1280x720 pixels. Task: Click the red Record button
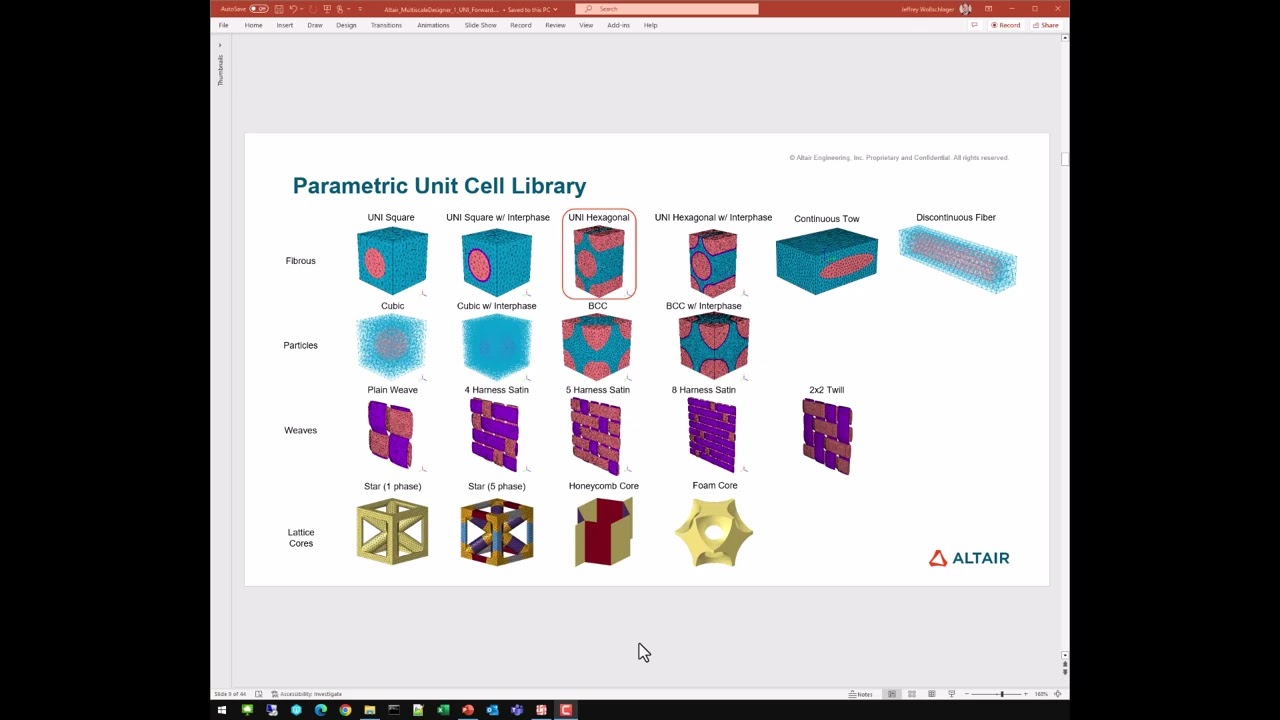click(x=1006, y=25)
